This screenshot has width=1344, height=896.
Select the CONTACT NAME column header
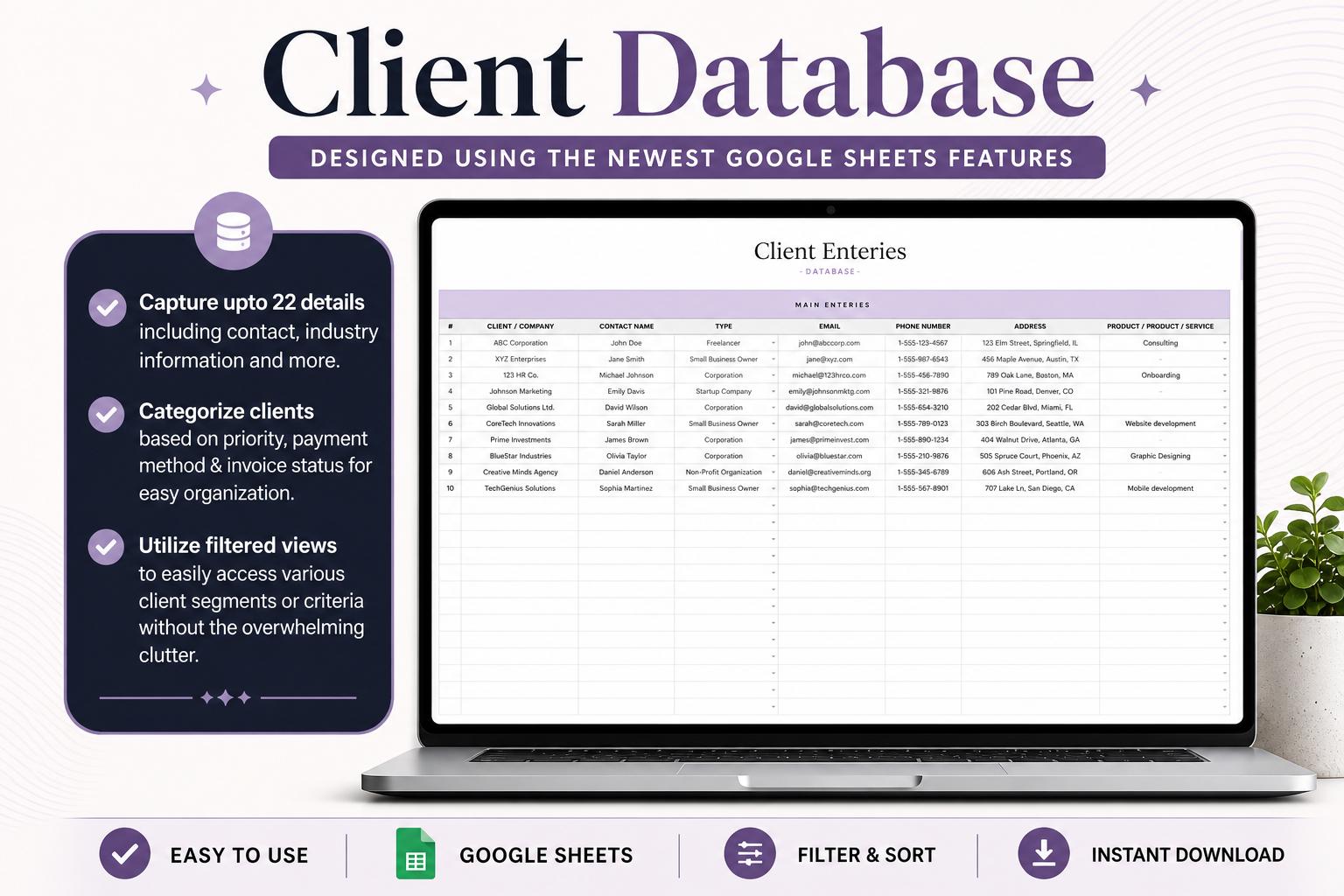[x=626, y=326]
